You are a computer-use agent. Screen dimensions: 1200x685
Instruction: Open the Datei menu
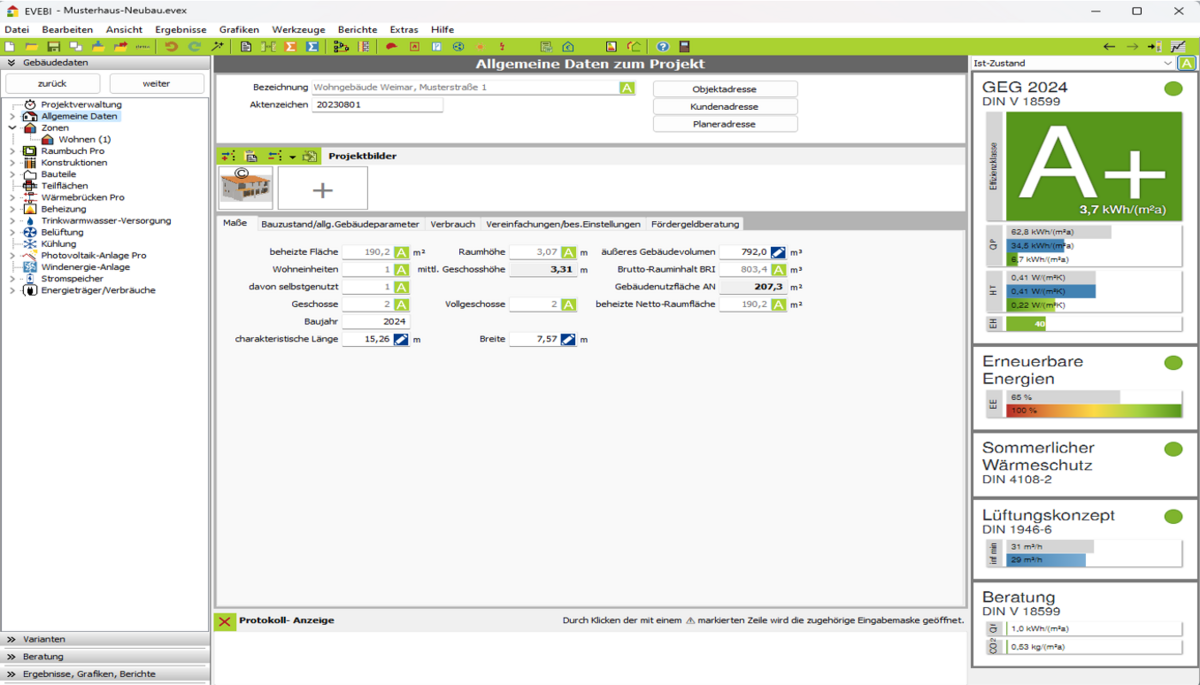pos(17,30)
